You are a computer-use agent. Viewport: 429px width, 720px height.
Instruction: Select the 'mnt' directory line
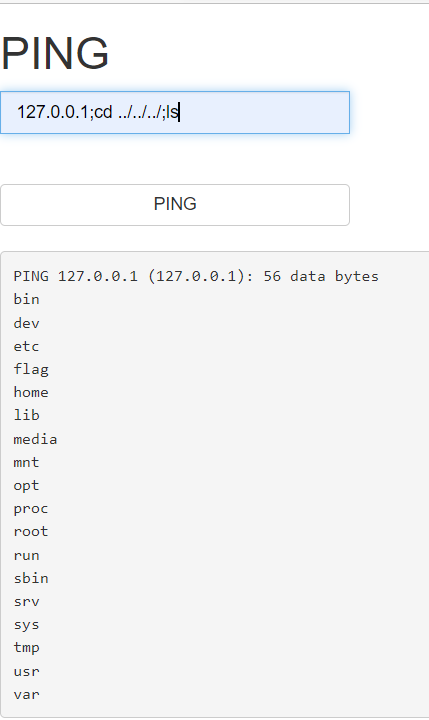coord(26,462)
